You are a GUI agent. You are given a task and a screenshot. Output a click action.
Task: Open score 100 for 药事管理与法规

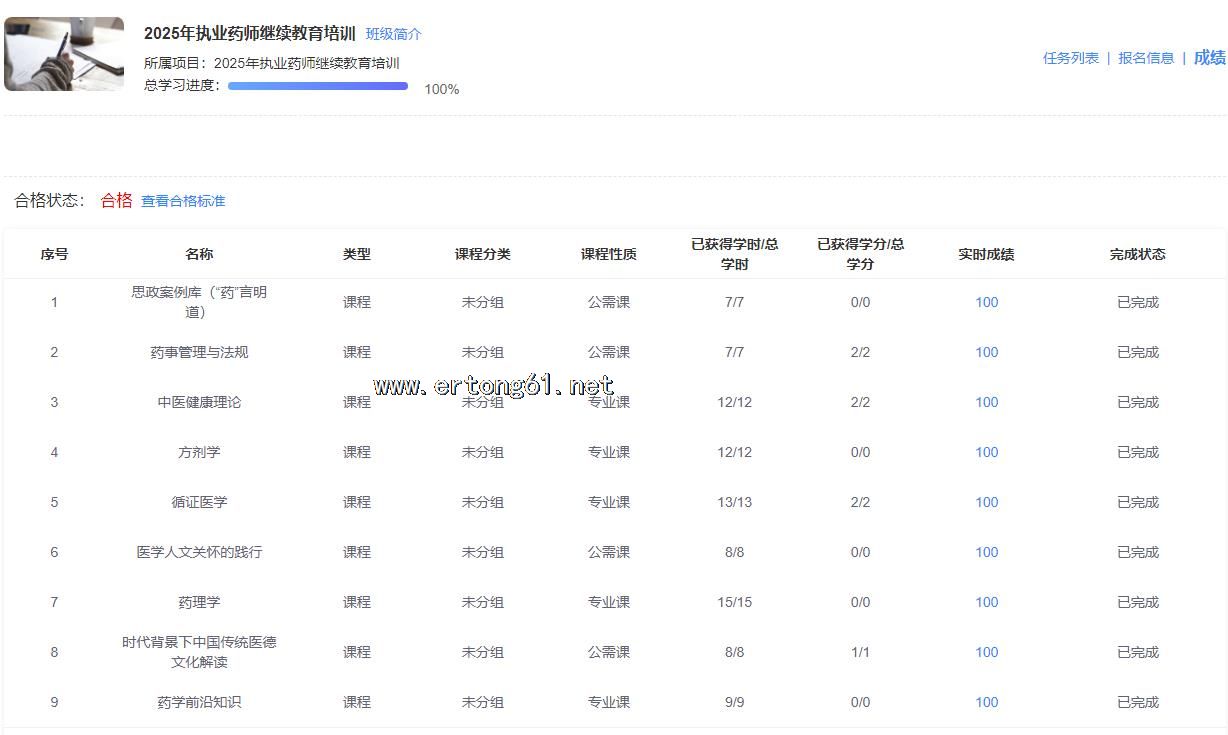coord(986,352)
